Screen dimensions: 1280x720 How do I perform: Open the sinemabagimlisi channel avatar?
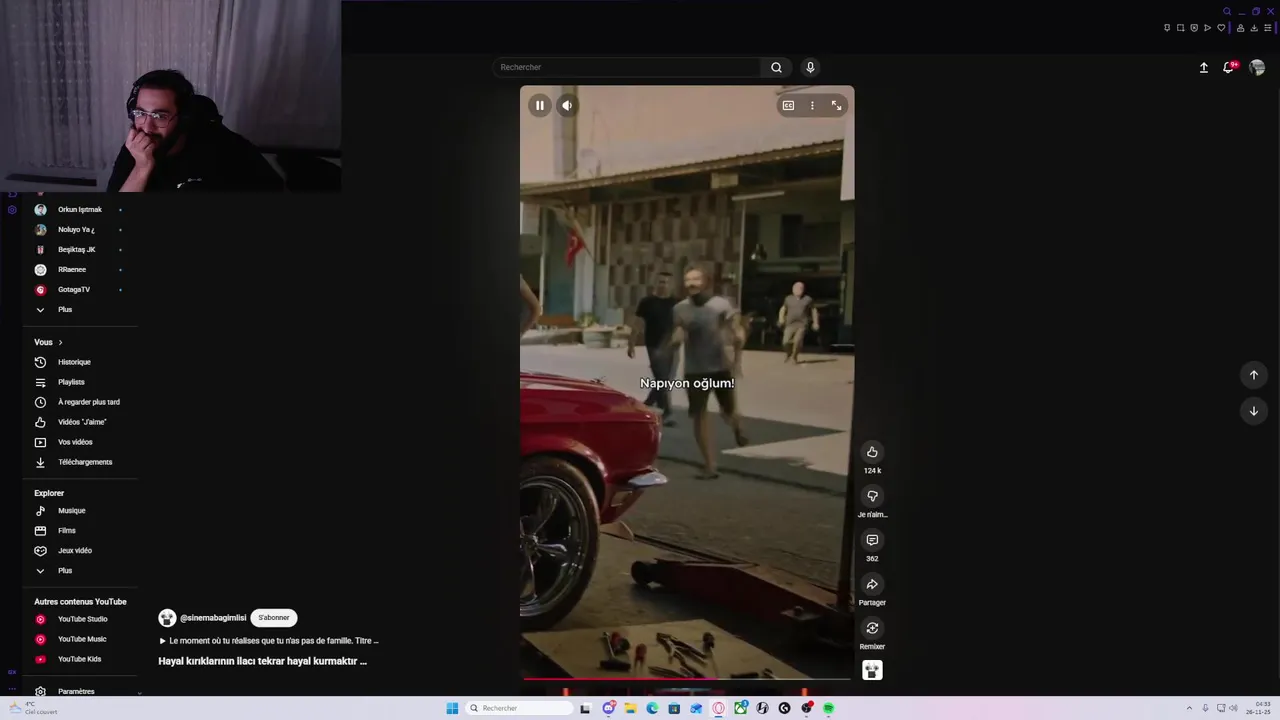point(167,618)
